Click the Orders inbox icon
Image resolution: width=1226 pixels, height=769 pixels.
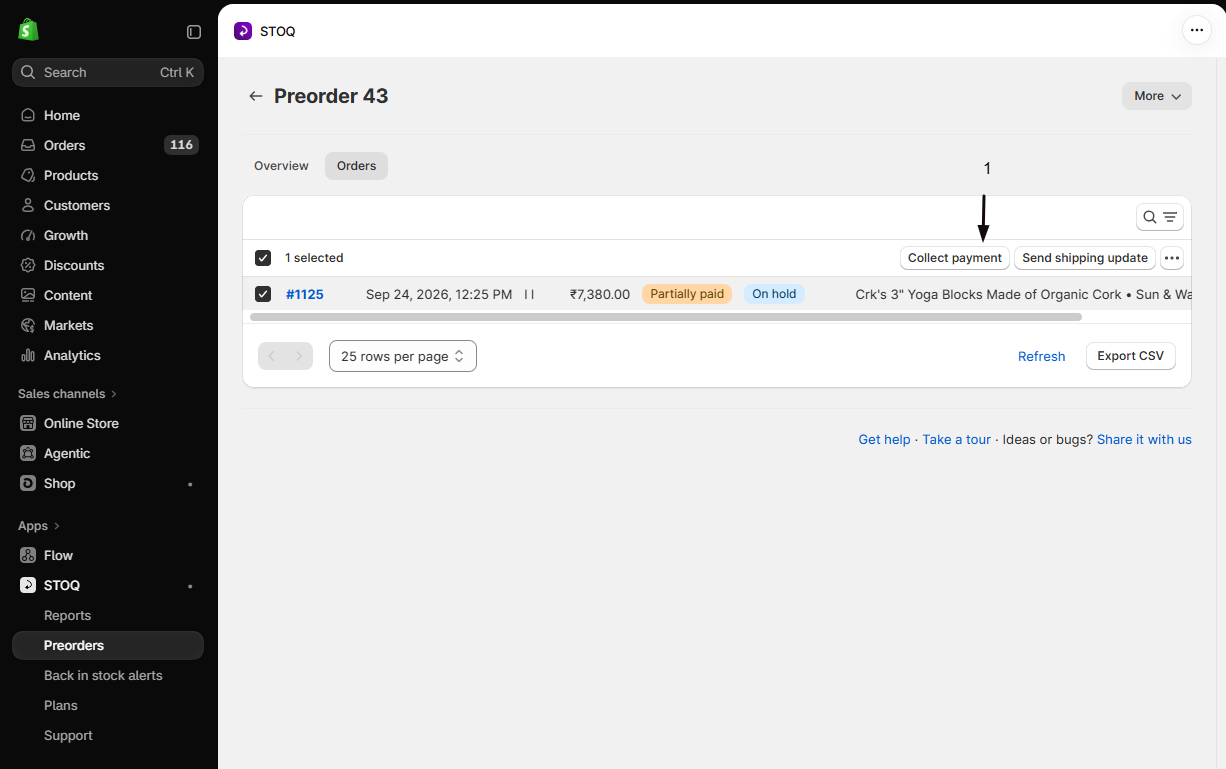(x=28, y=145)
